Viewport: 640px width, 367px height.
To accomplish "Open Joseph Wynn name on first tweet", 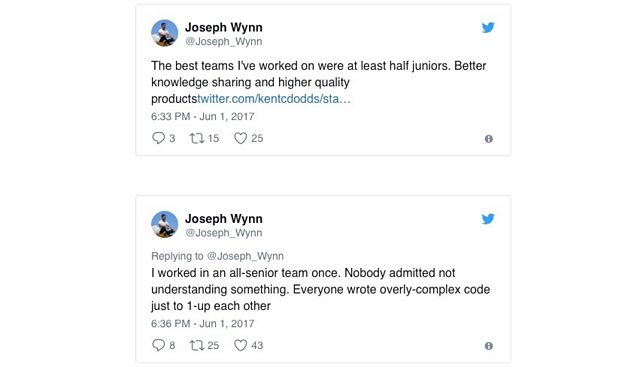I will (x=224, y=27).
